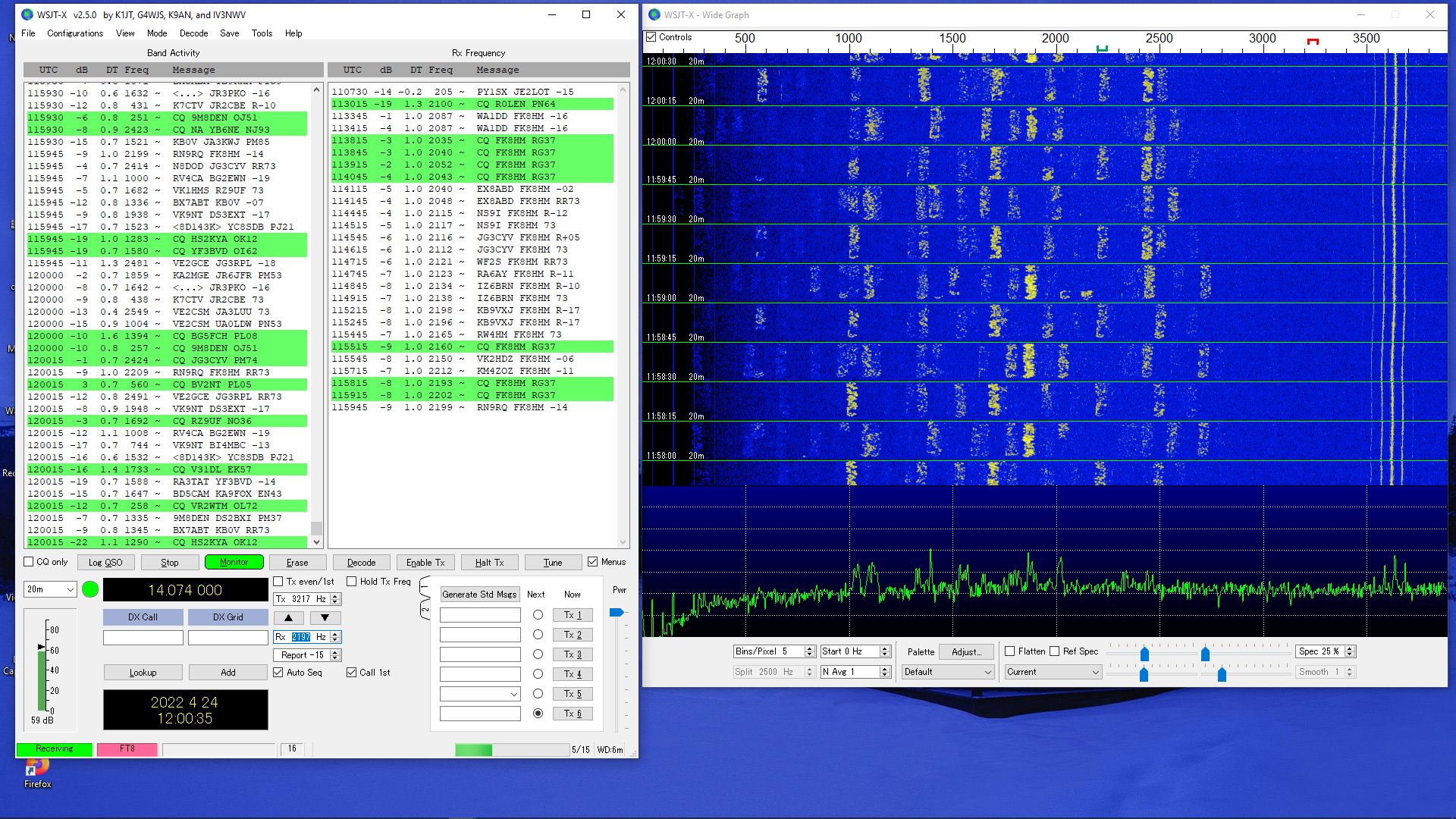Click the red Tx frequency marker on waterfall scale
Screen dimensions: 1456x819
tap(1313, 42)
